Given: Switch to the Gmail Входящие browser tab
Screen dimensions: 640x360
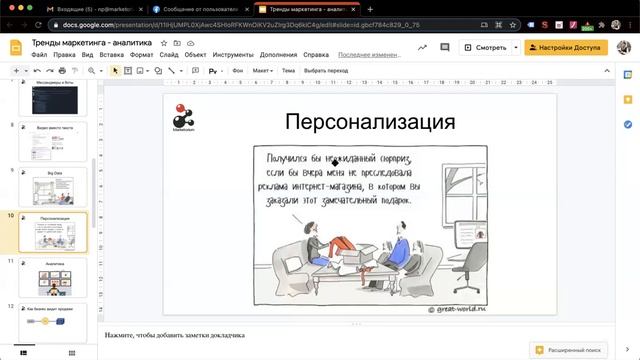Looking at the screenshot, I should [x=94, y=9].
